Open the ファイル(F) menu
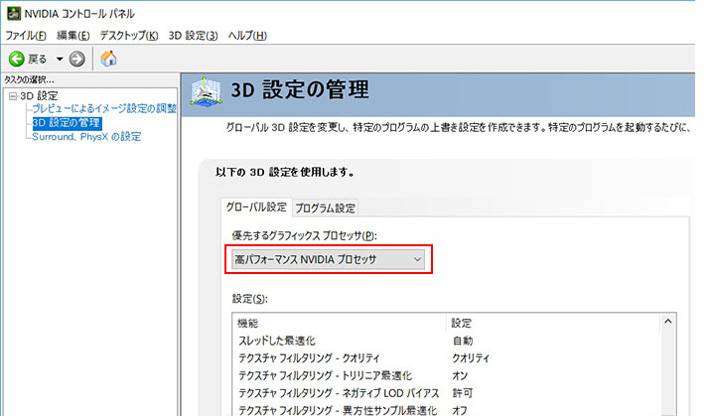This screenshot has height=416, width=710. click(x=26, y=35)
